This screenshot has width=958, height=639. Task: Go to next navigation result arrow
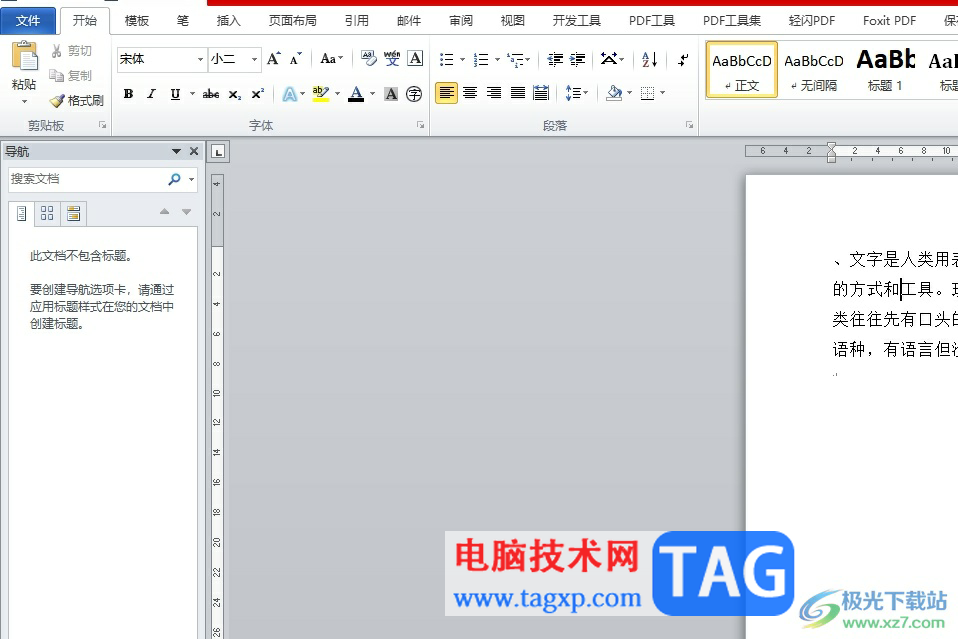(186, 212)
